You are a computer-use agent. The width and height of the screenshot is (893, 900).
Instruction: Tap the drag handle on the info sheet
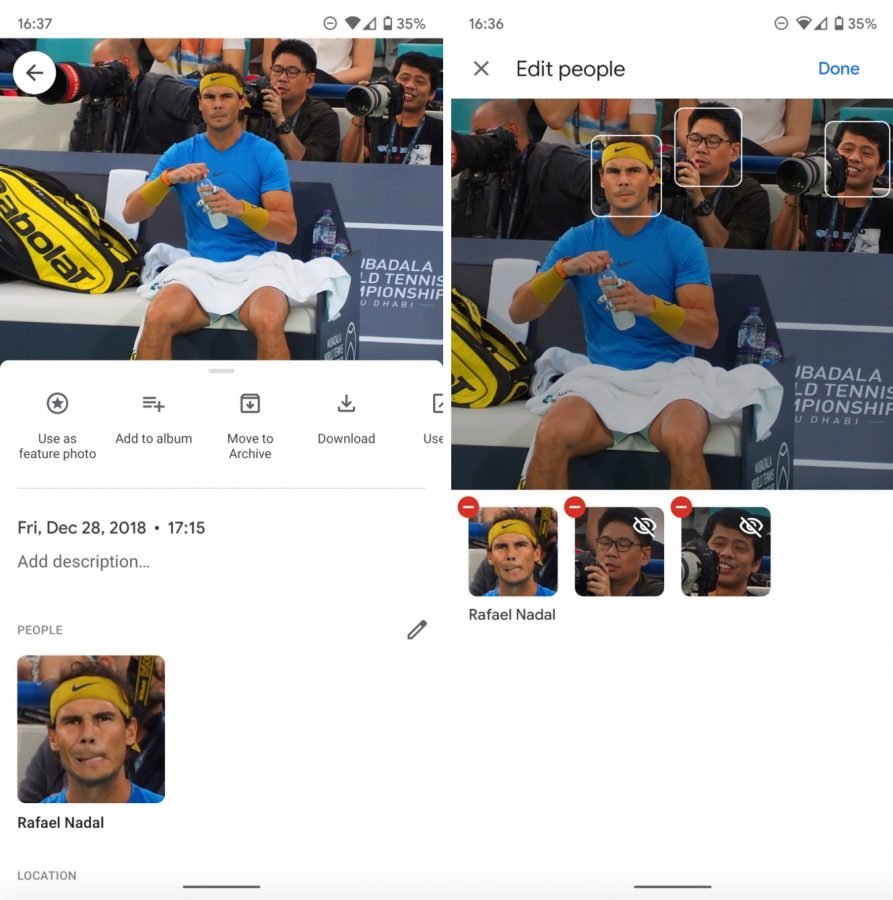tap(222, 371)
